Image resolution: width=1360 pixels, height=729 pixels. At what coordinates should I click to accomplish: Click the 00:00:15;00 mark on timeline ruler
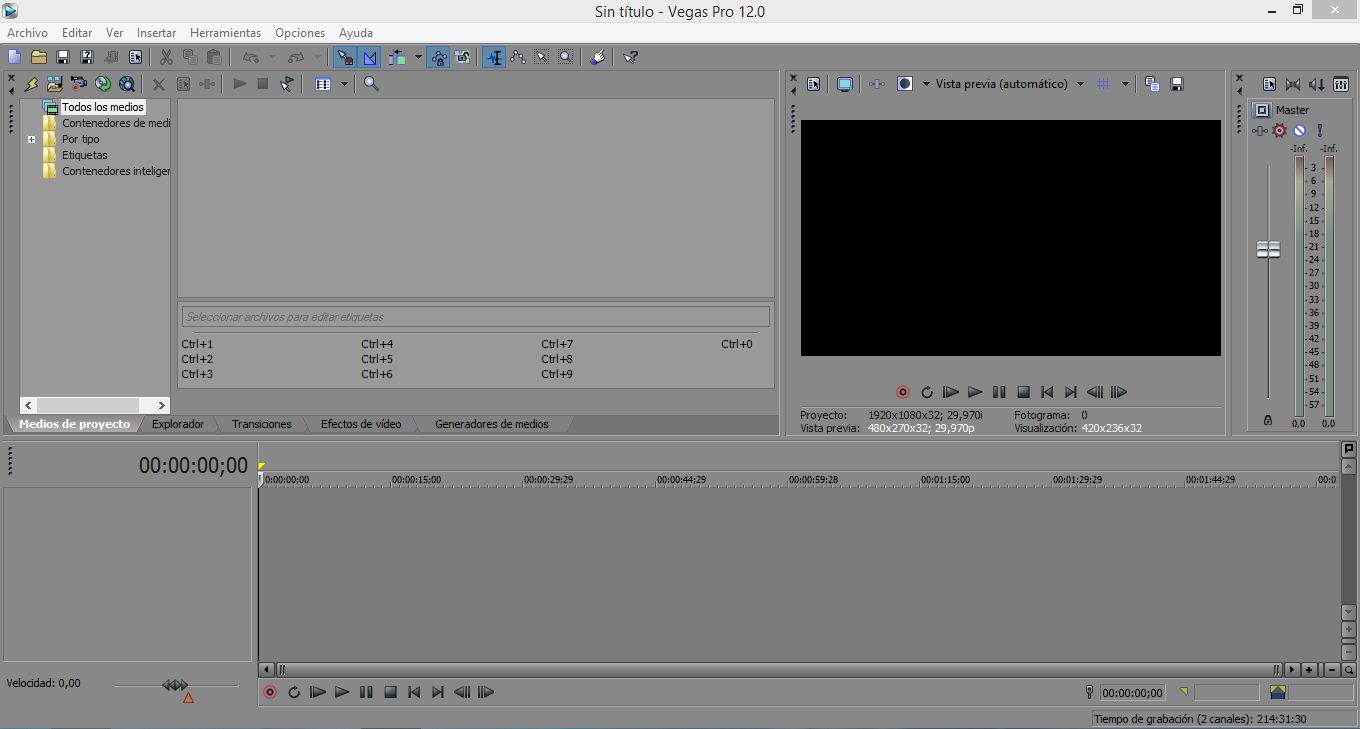[416, 480]
